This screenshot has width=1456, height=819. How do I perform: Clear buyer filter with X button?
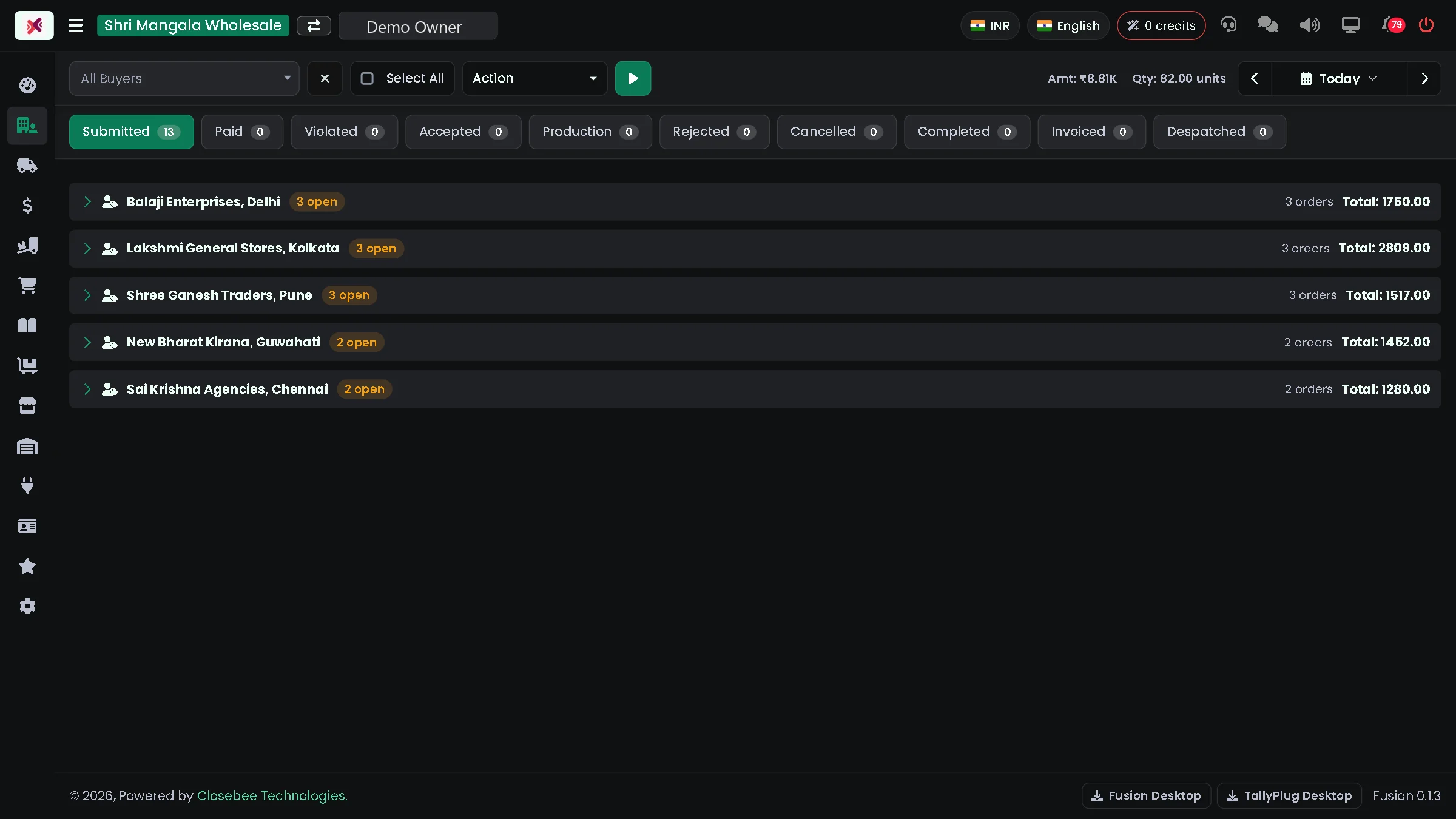(325, 78)
